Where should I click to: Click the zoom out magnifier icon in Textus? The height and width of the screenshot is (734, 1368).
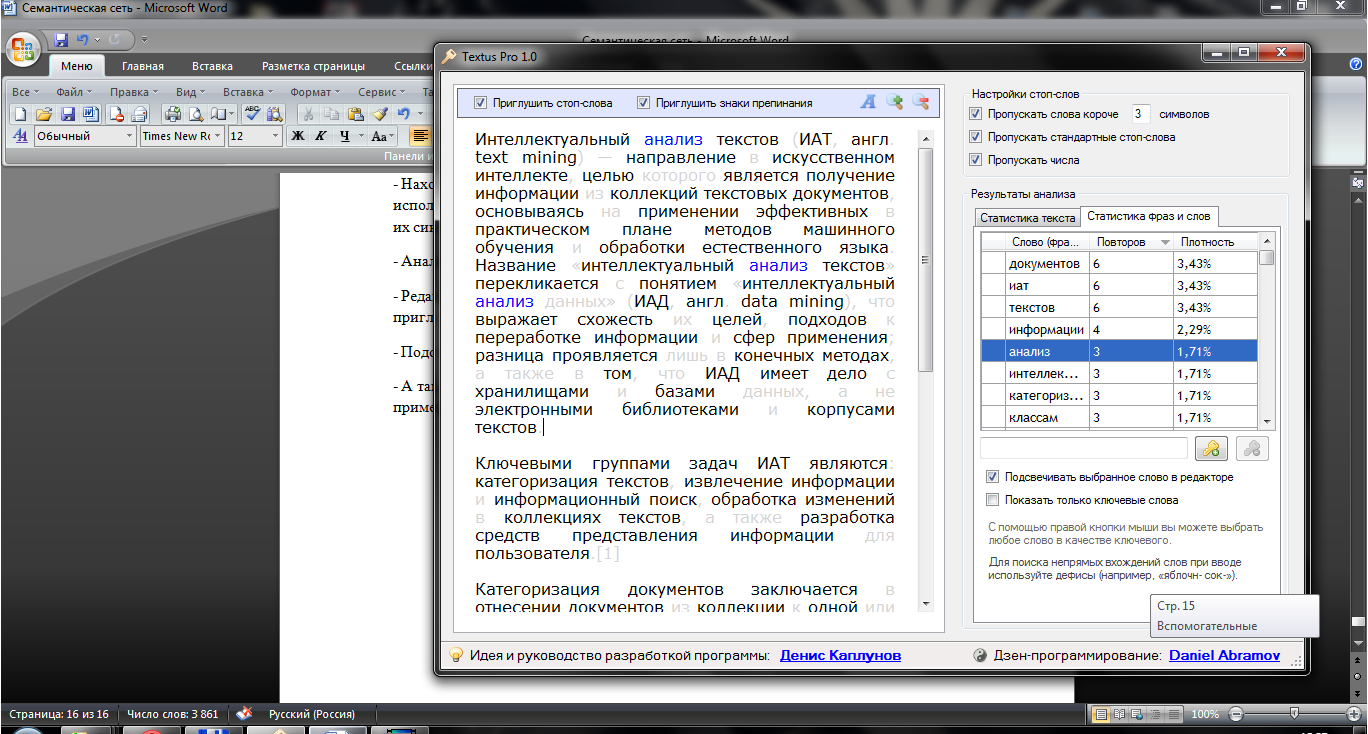[920, 102]
